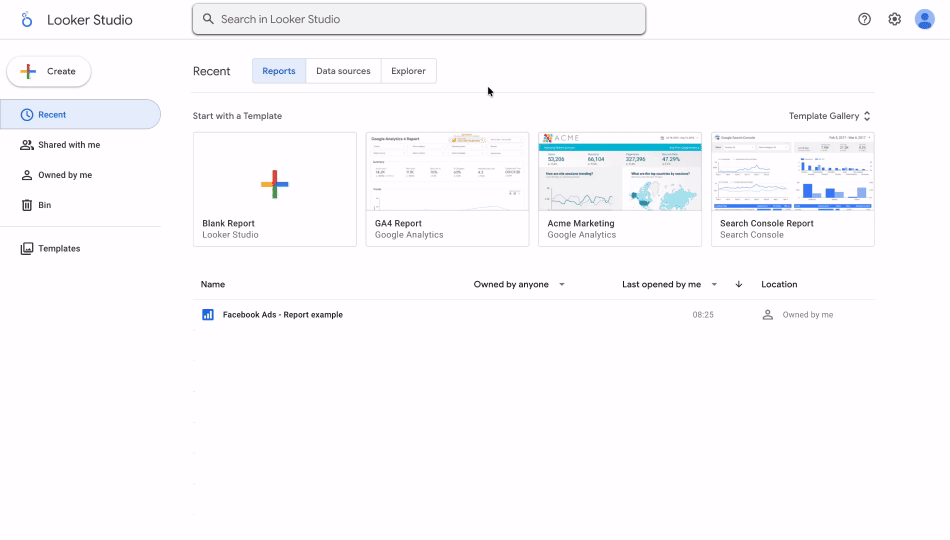Click the Facebook Ads report chart icon
This screenshot has height=540, width=950.
tap(208, 315)
